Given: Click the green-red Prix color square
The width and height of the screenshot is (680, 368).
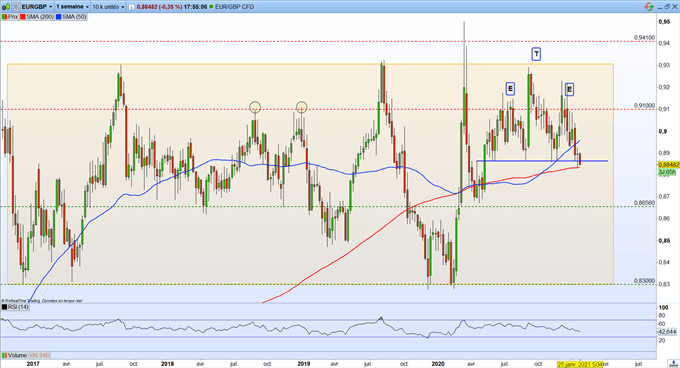Looking at the screenshot, I should 4,17.
